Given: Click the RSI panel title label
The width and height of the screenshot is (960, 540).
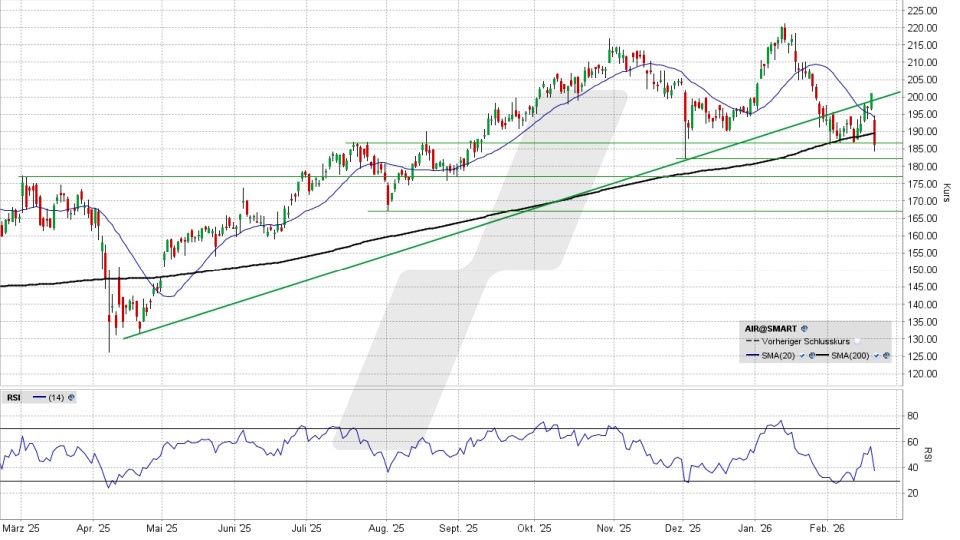Looking at the screenshot, I should coord(14,397).
